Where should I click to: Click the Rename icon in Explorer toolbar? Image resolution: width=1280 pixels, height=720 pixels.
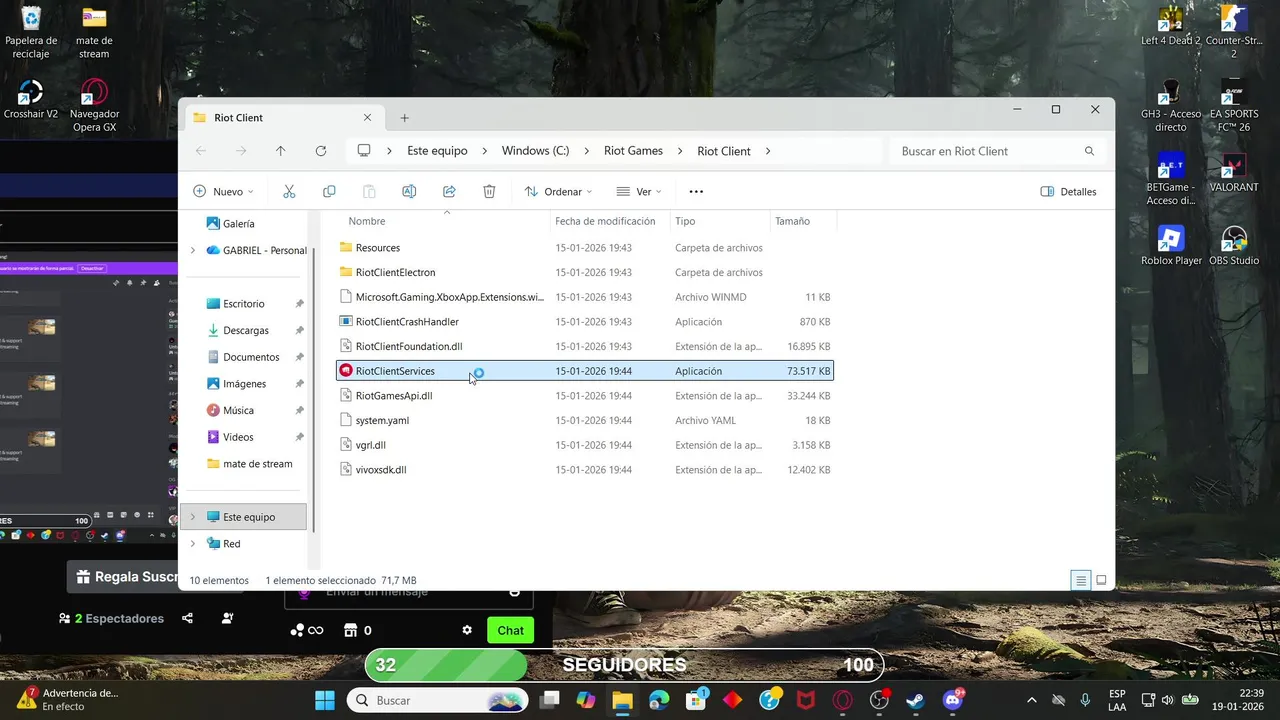click(x=409, y=191)
